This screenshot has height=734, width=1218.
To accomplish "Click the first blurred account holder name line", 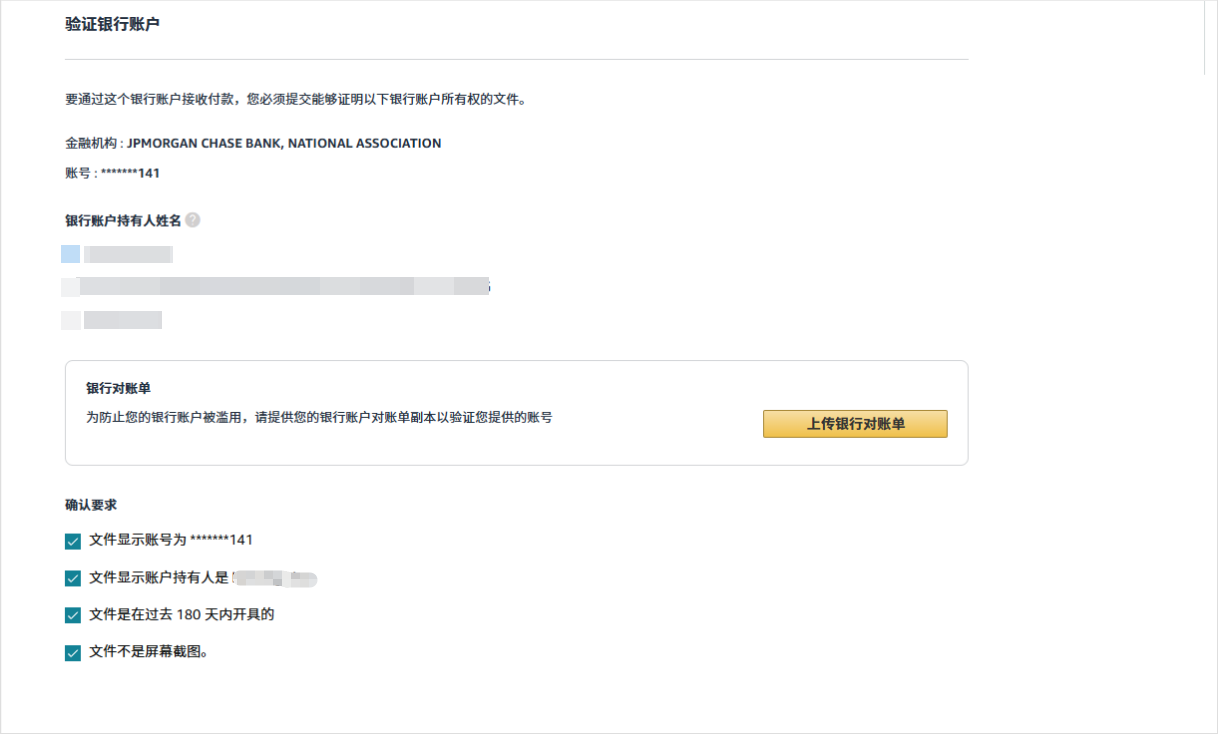I will click(127, 254).
